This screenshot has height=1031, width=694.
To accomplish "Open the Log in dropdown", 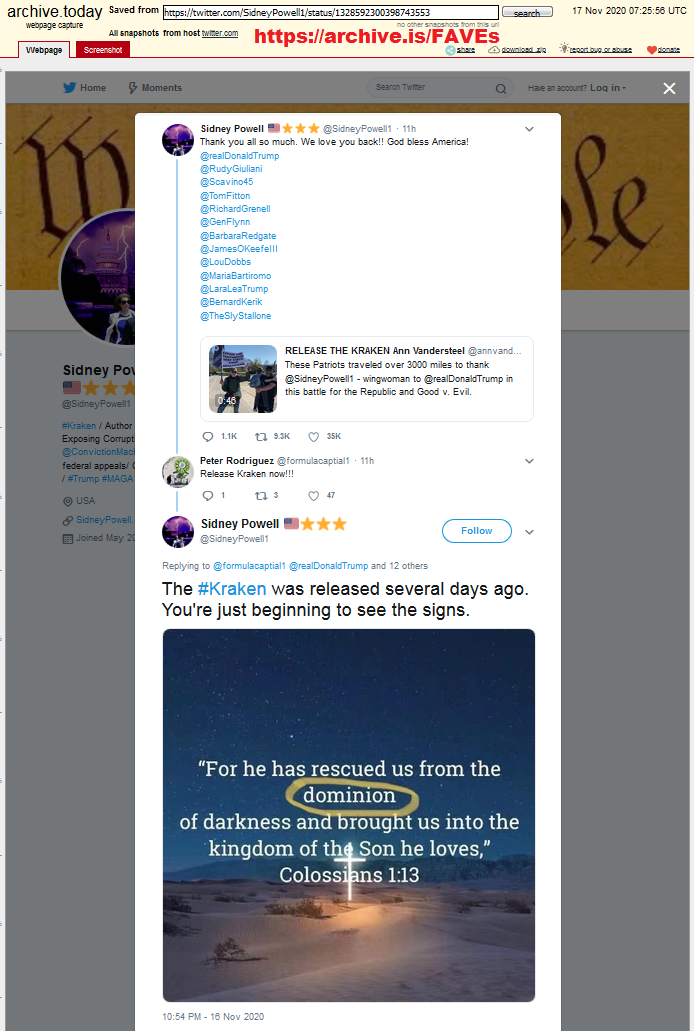I will point(608,87).
